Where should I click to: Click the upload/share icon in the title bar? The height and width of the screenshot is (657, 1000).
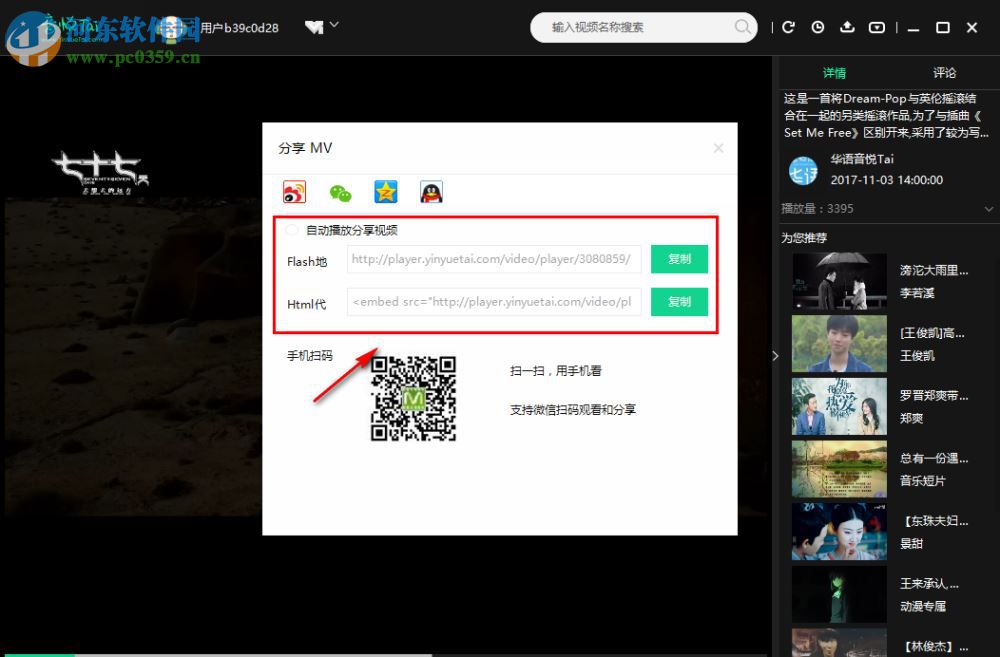pos(847,27)
